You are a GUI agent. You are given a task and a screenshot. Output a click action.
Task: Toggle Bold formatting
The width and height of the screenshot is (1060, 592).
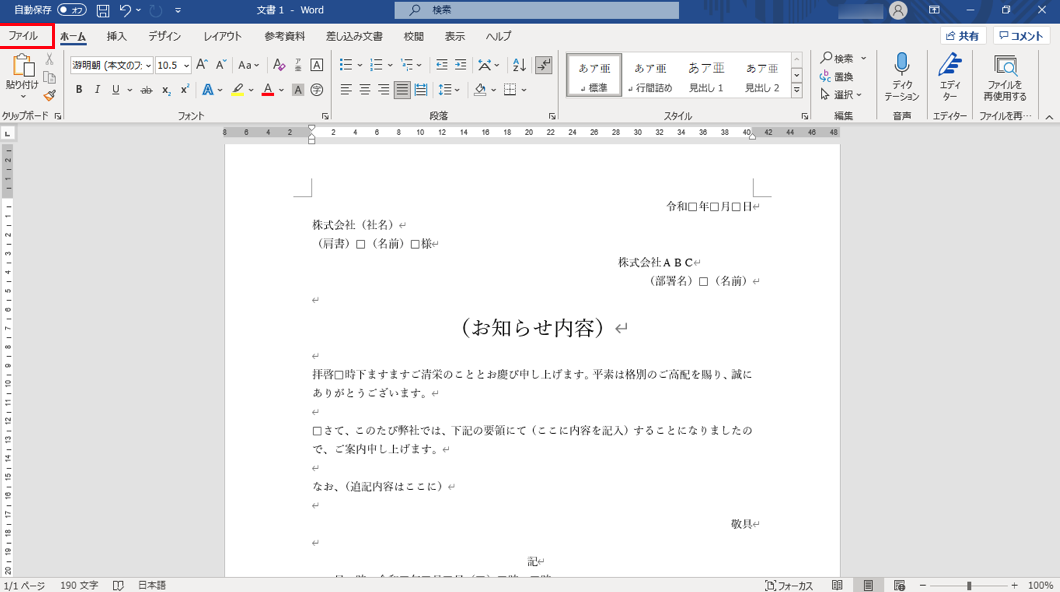click(79, 90)
